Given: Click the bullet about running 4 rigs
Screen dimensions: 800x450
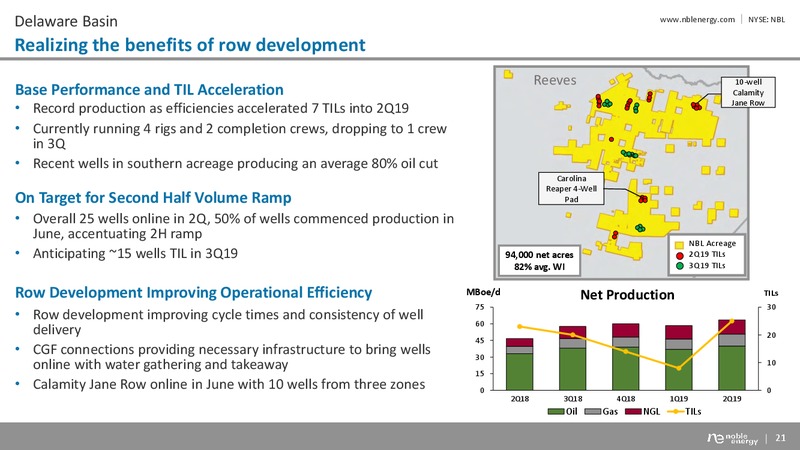Looking at the screenshot, I should click(x=240, y=136).
